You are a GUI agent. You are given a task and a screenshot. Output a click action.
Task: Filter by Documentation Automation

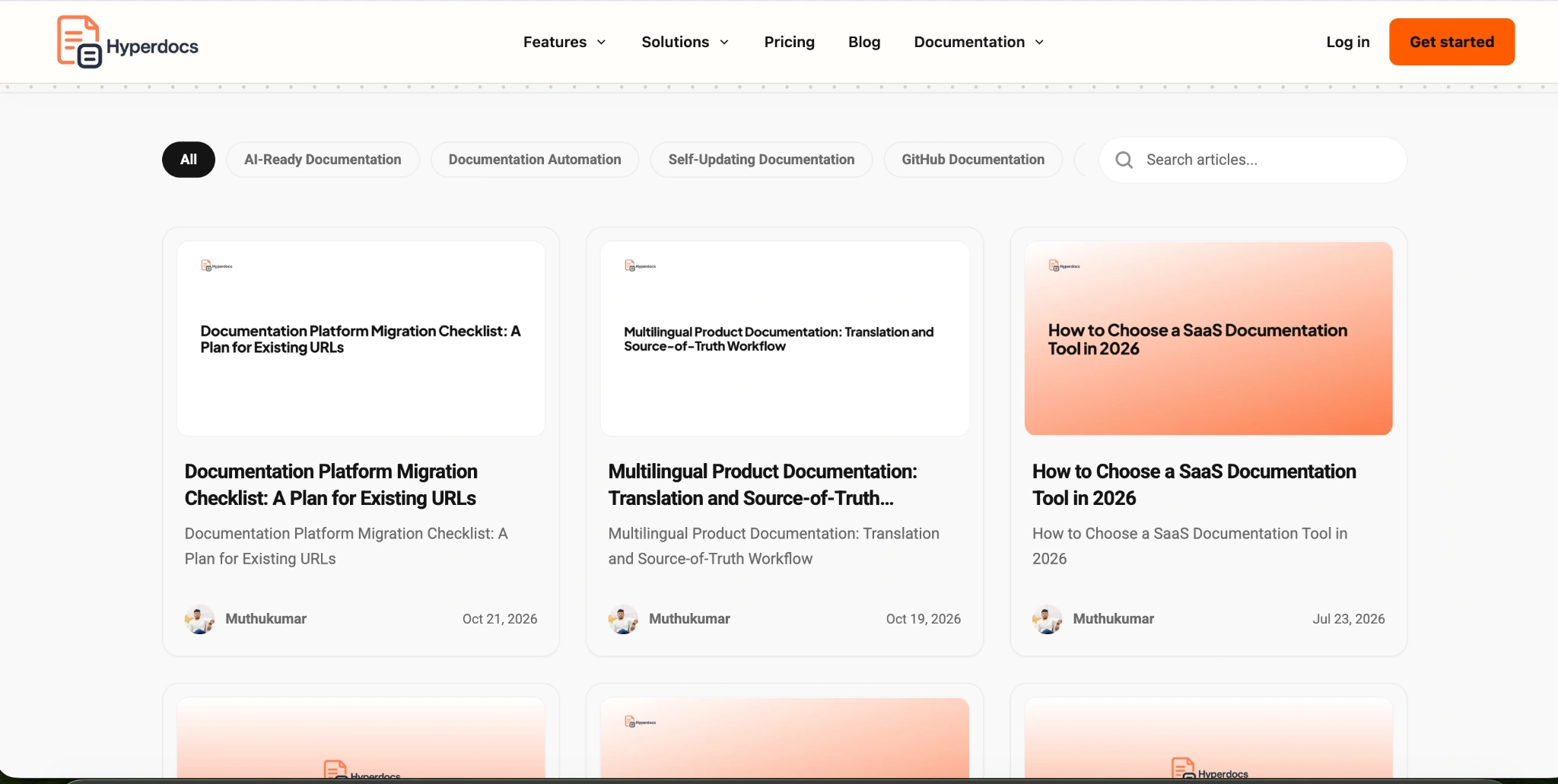tap(535, 160)
